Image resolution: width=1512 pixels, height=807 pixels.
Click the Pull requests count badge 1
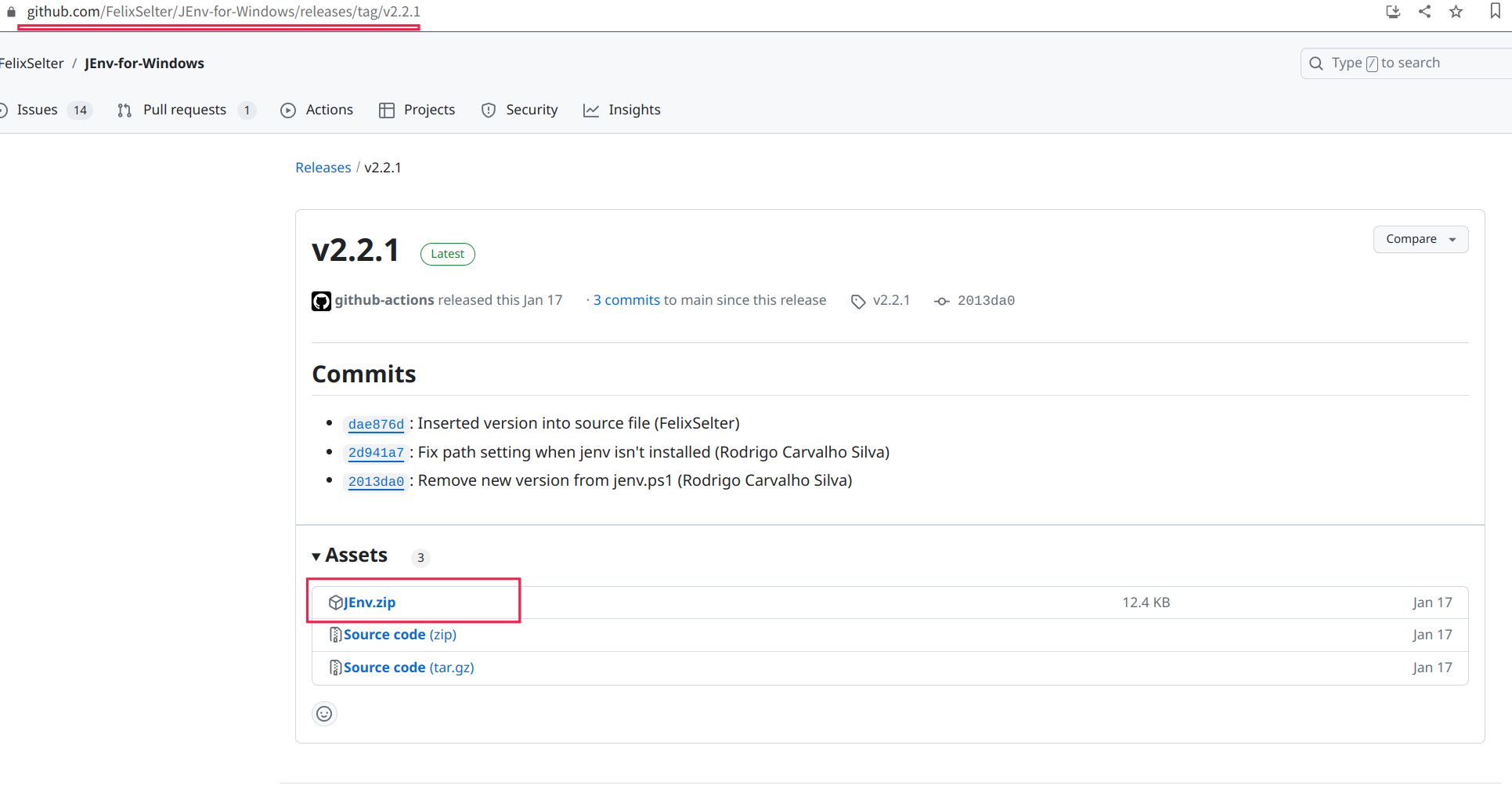coord(247,110)
